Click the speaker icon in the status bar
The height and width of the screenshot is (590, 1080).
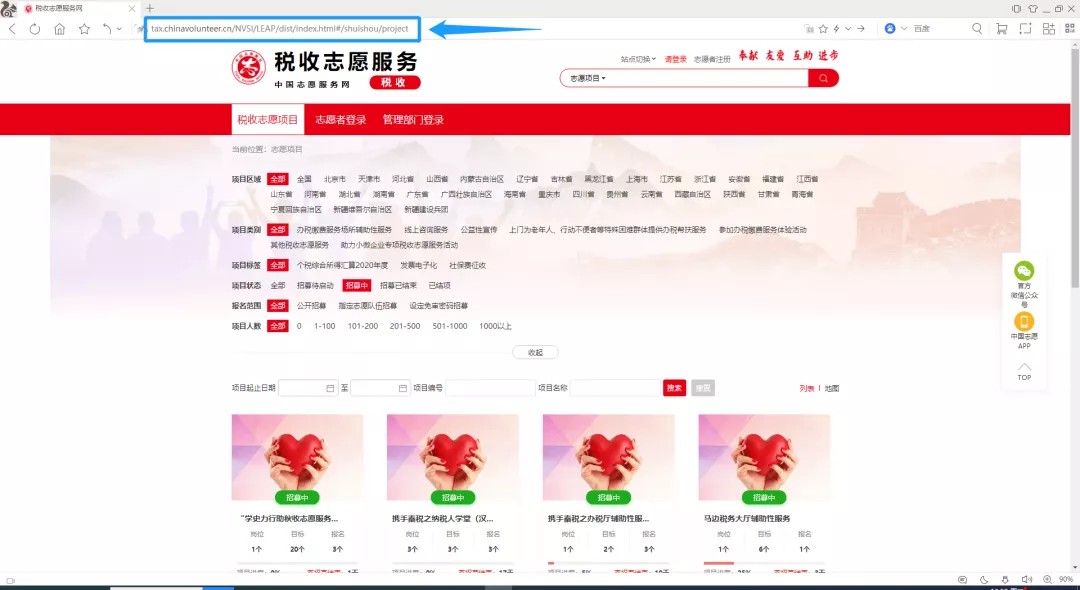click(x=1026, y=580)
